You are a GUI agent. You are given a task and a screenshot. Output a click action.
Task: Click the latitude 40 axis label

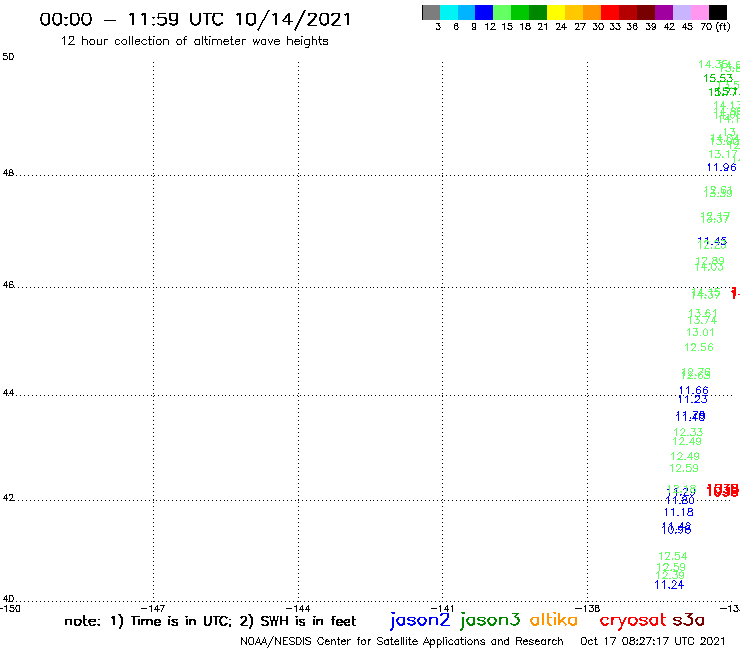pyautogui.click(x=8, y=599)
